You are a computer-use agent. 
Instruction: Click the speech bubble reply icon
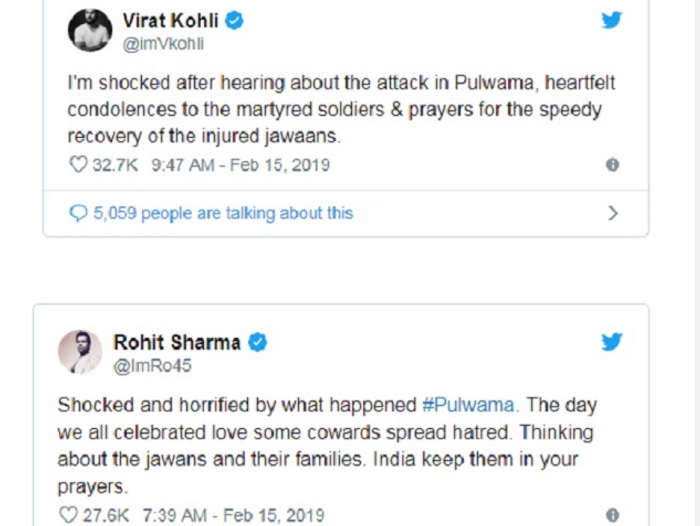[x=78, y=213]
